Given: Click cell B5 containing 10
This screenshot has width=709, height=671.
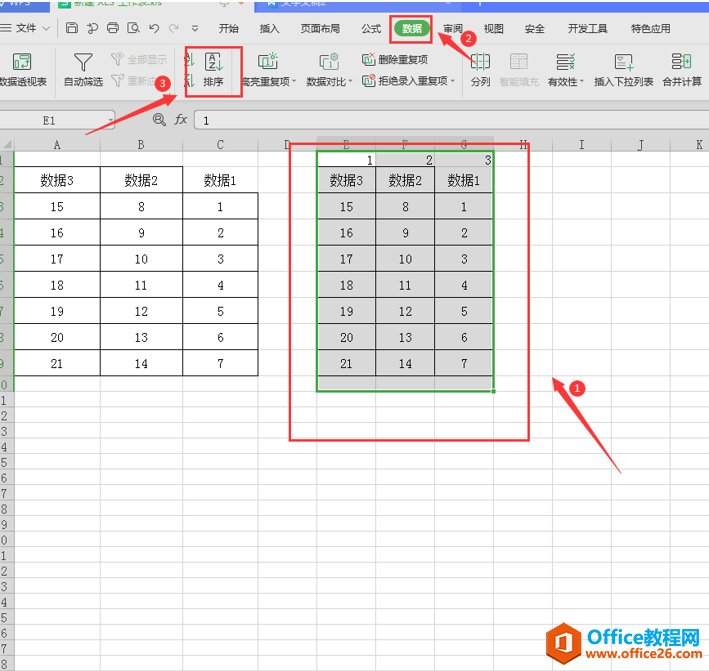Looking at the screenshot, I should pyautogui.click(x=141, y=259).
